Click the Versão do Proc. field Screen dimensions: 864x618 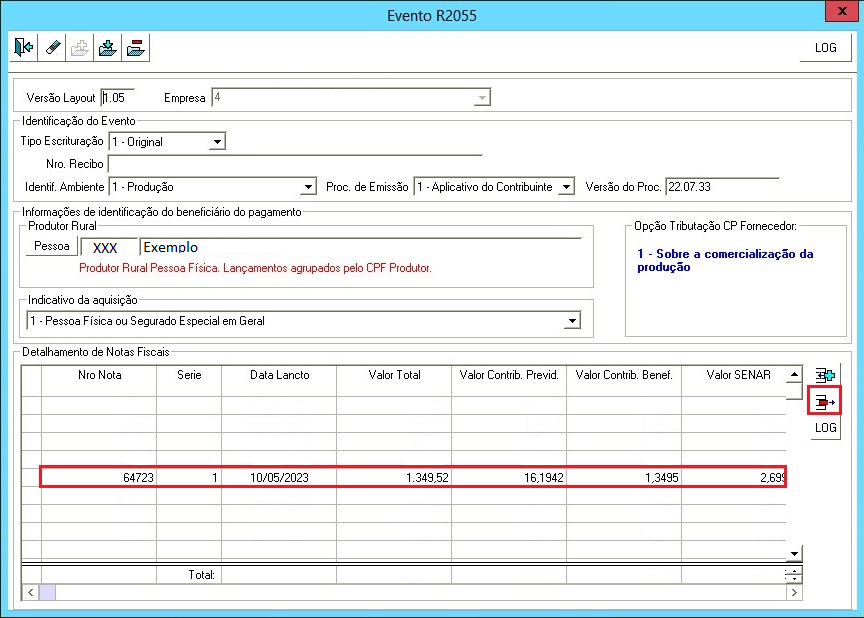pos(722,187)
